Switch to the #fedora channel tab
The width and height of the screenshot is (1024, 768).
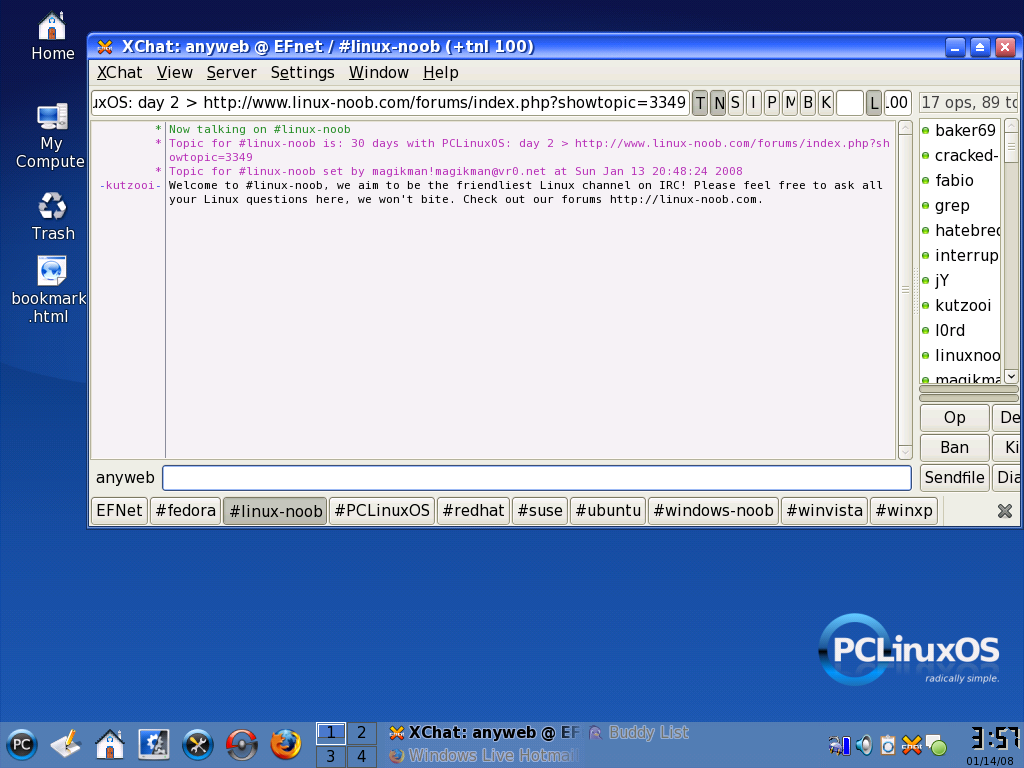pyautogui.click(x=185, y=511)
